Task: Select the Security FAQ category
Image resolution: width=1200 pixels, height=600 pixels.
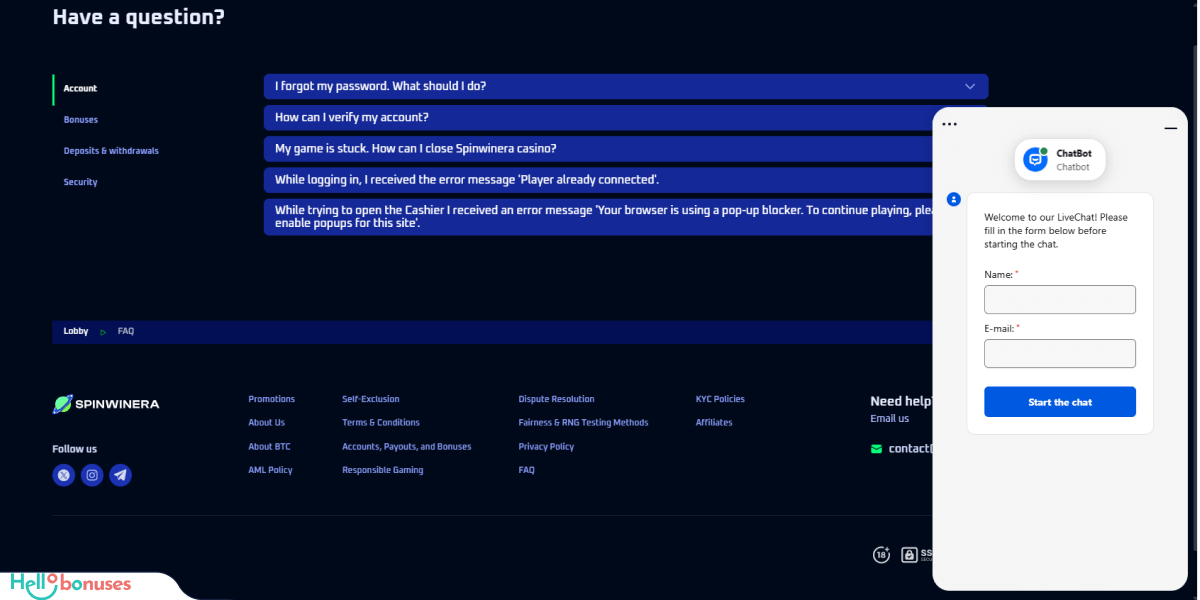Action: click(x=81, y=182)
